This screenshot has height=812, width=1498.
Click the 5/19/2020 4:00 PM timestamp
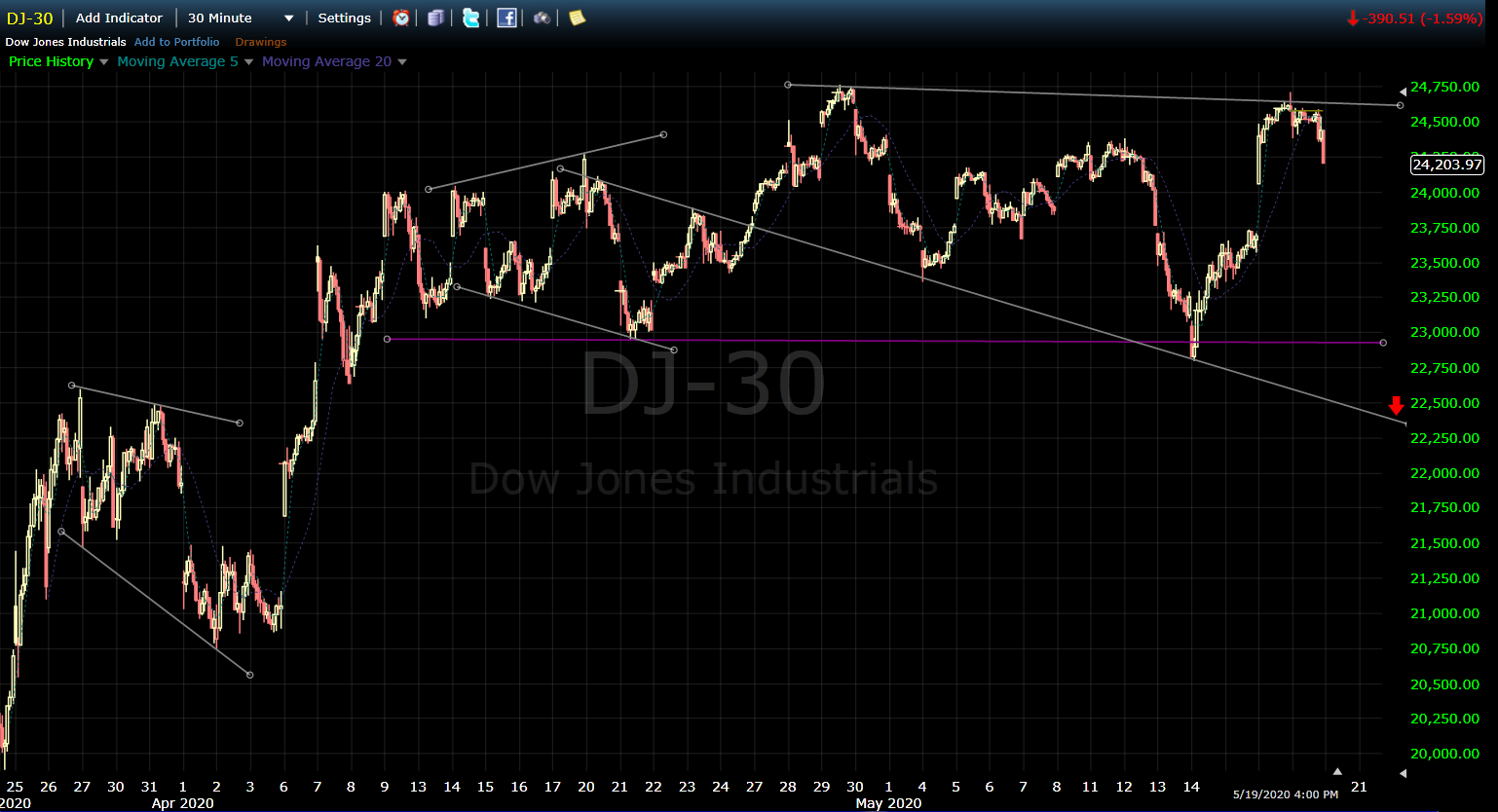point(1286,794)
